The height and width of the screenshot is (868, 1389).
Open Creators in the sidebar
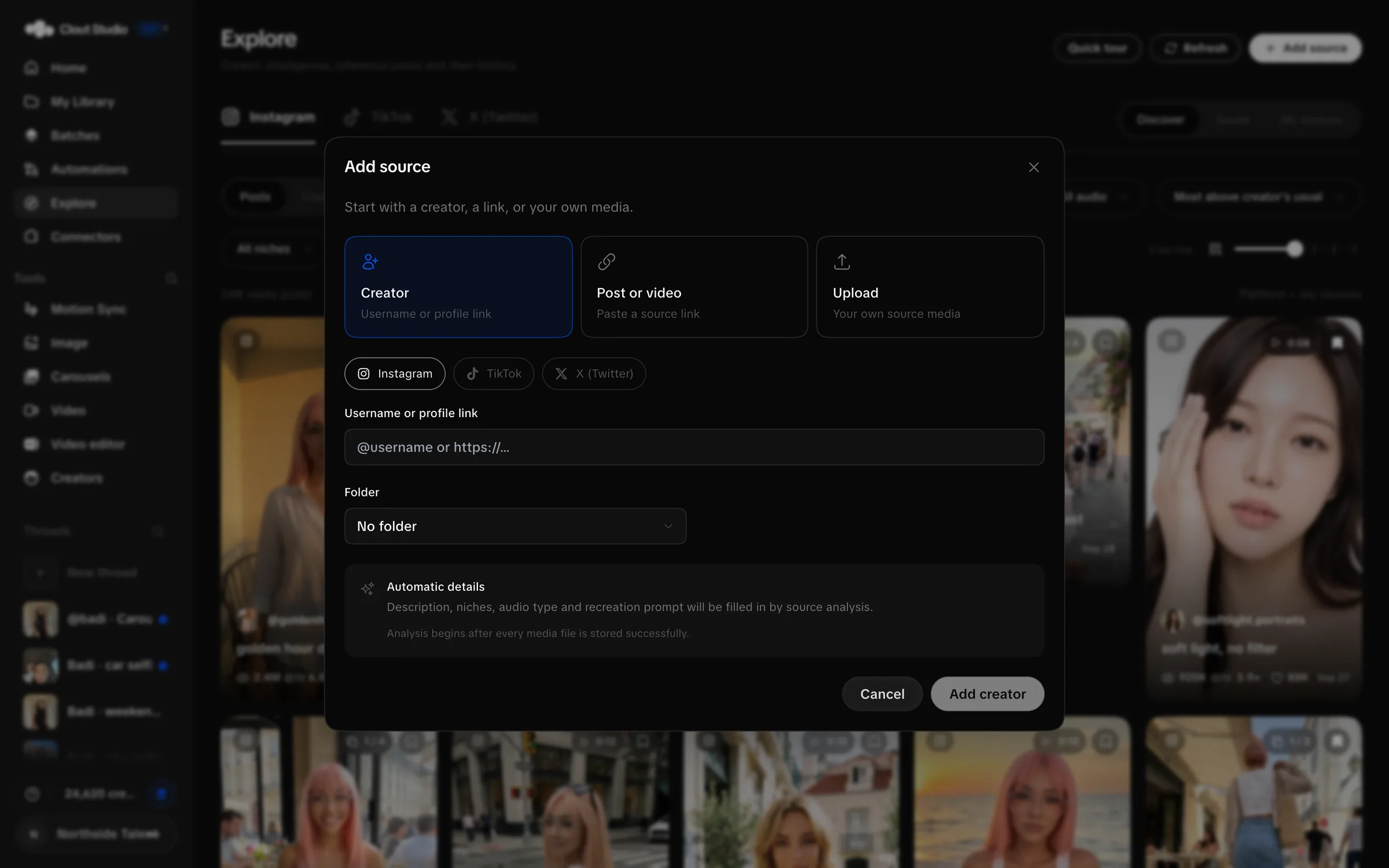pos(95,478)
